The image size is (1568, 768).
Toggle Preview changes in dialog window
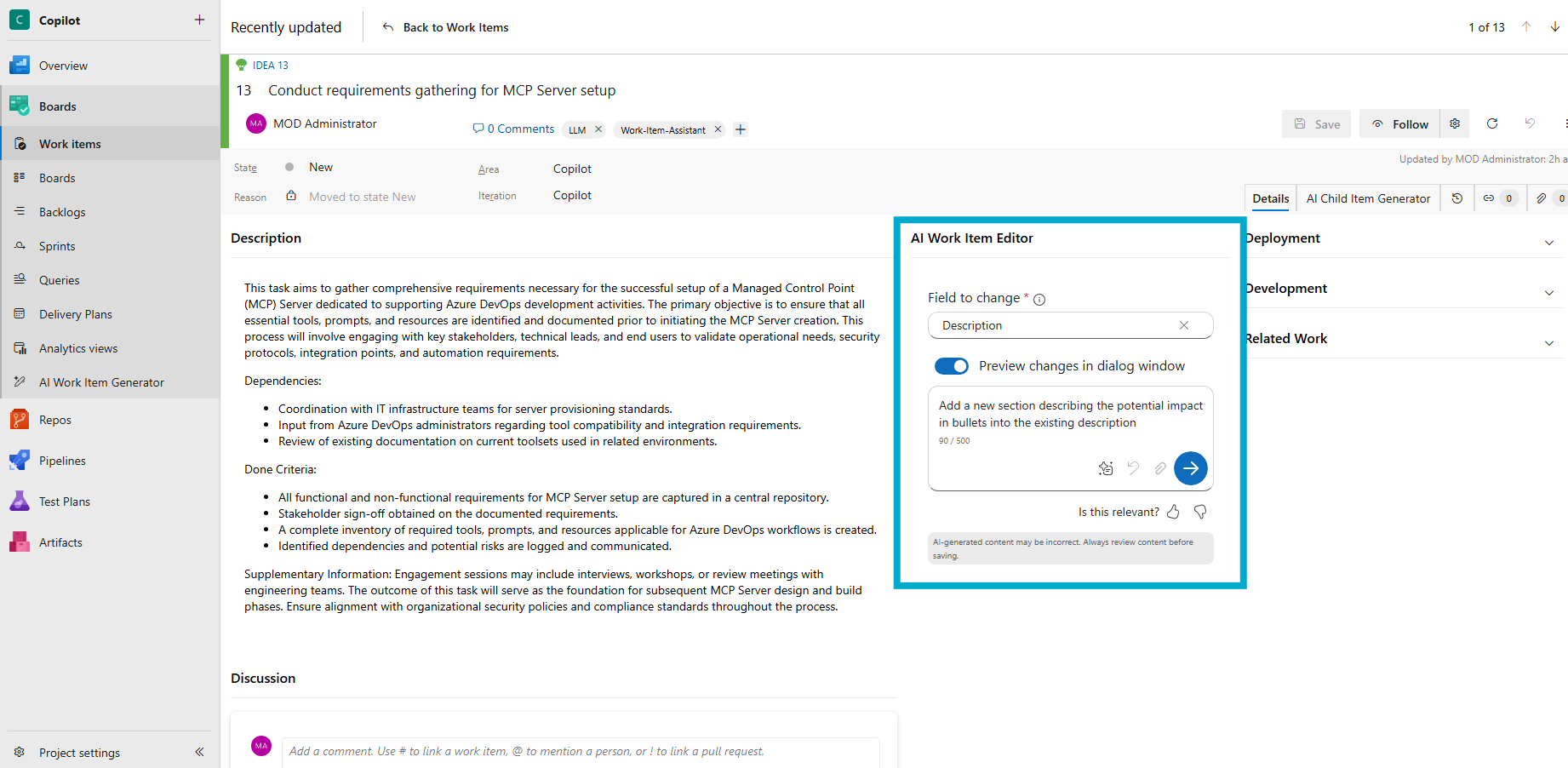coord(951,366)
